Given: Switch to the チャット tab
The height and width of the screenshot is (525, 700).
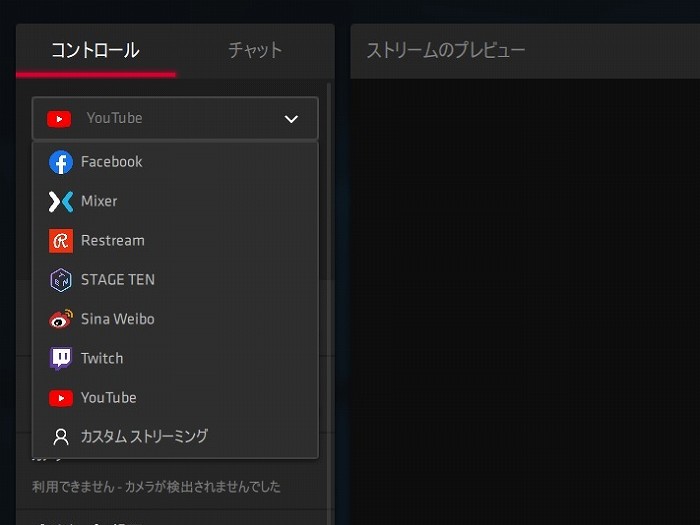Looking at the screenshot, I should [255, 50].
